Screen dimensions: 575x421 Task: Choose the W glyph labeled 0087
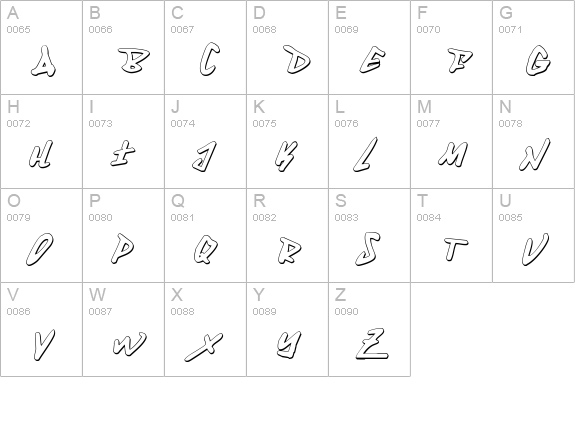tap(124, 329)
